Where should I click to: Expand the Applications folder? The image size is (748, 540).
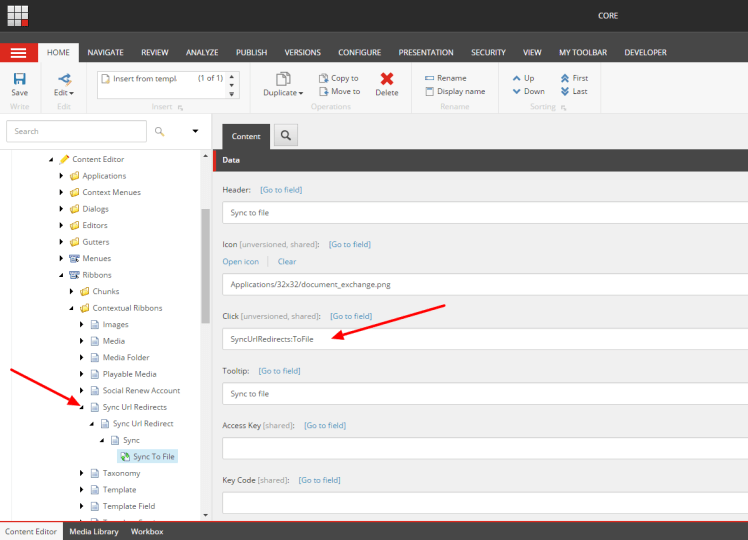click(x=61, y=176)
